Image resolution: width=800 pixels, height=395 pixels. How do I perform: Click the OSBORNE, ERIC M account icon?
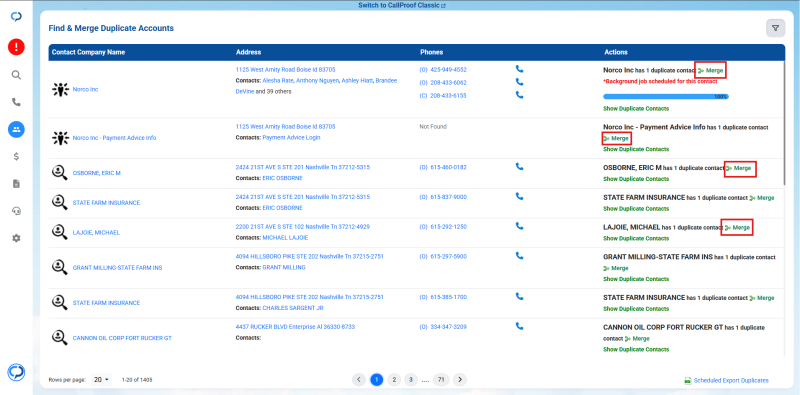click(60, 173)
